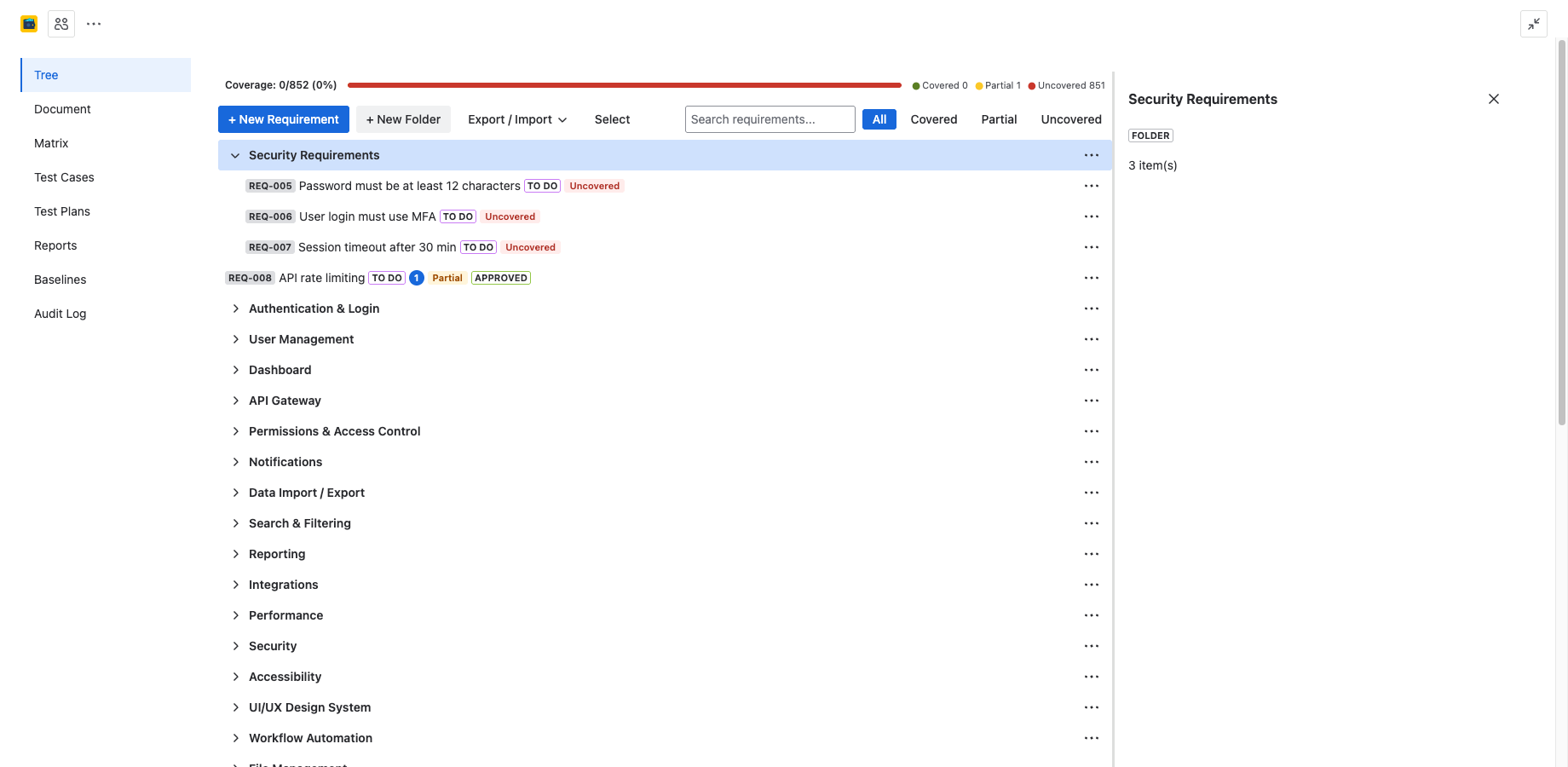Image resolution: width=1568 pixels, height=767 pixels.
Task: Collapse the Security Requirements folder
Action: [235, 155]
